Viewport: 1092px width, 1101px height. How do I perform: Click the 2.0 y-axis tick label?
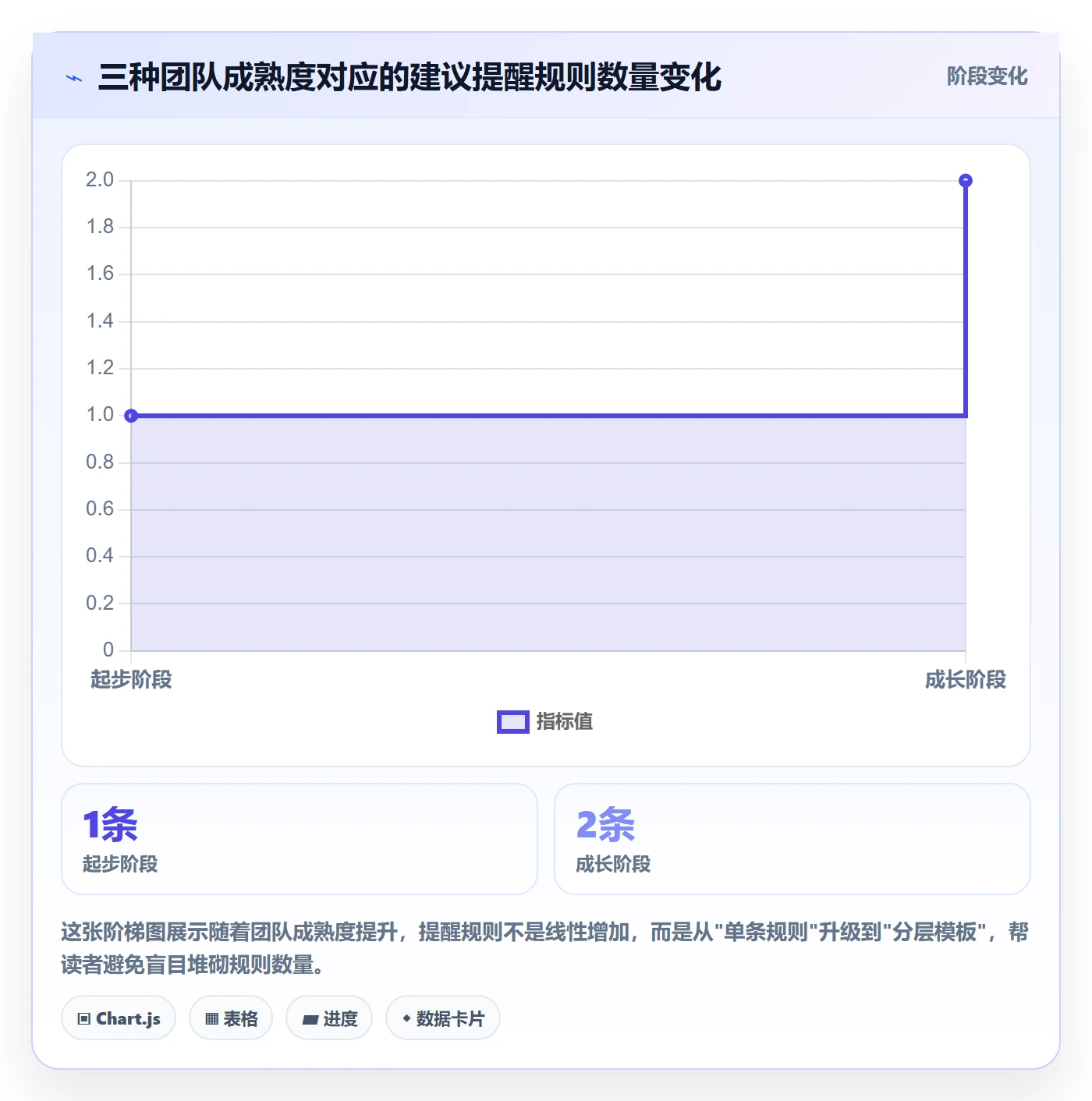[100, 180]
